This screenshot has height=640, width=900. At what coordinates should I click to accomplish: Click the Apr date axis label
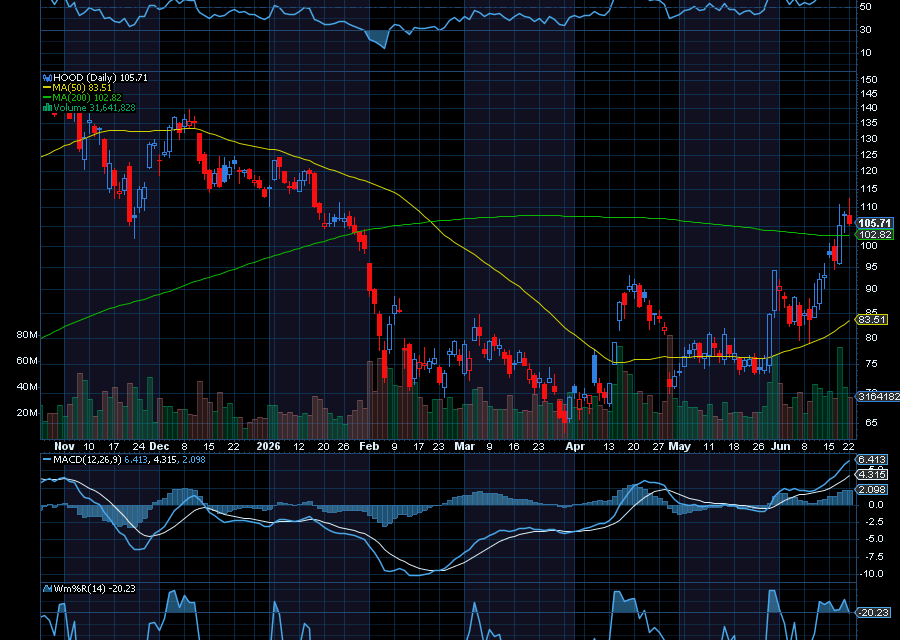(x=575, y=447)
